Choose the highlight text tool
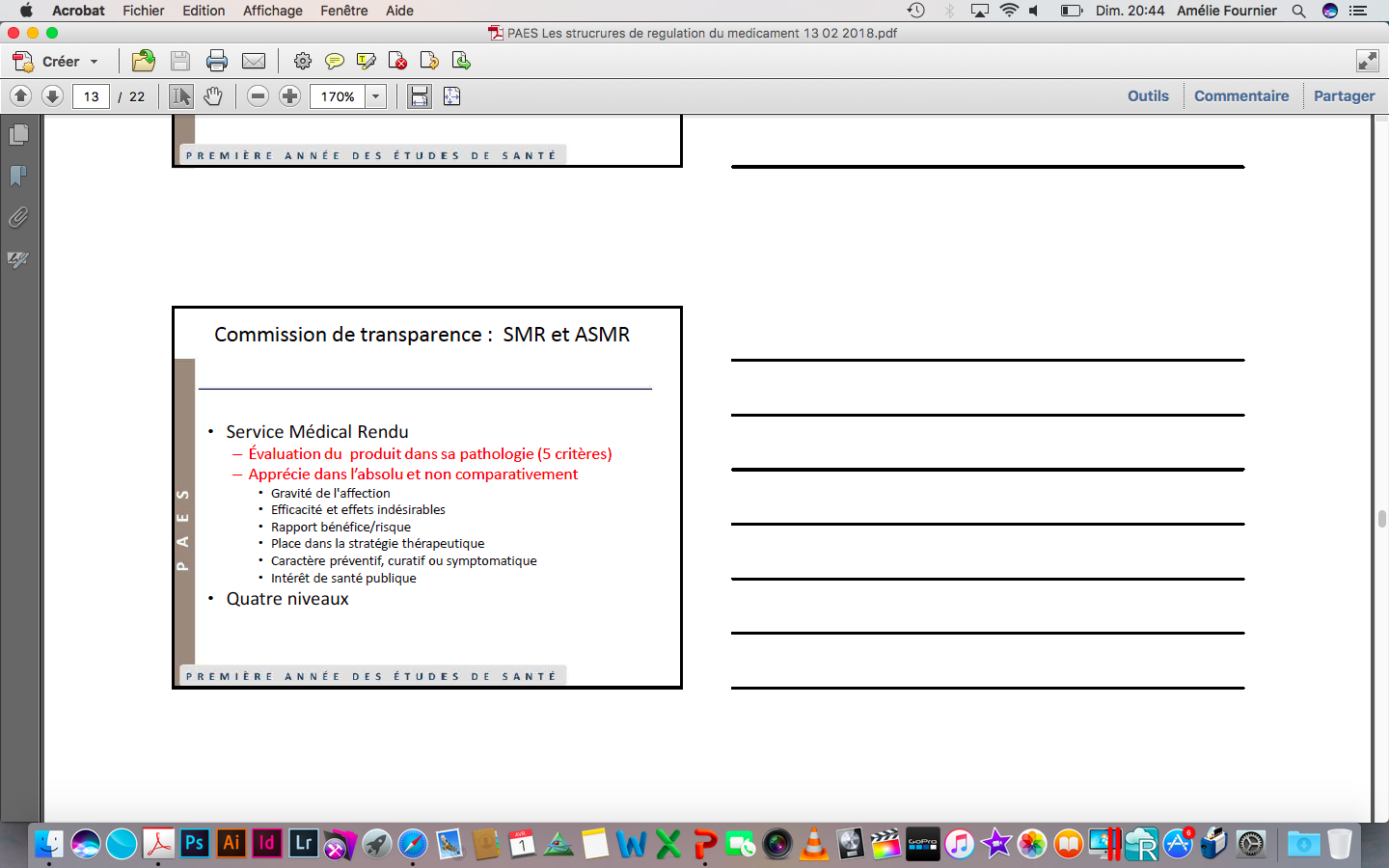Screen dimensions: 1389x868 366,62
